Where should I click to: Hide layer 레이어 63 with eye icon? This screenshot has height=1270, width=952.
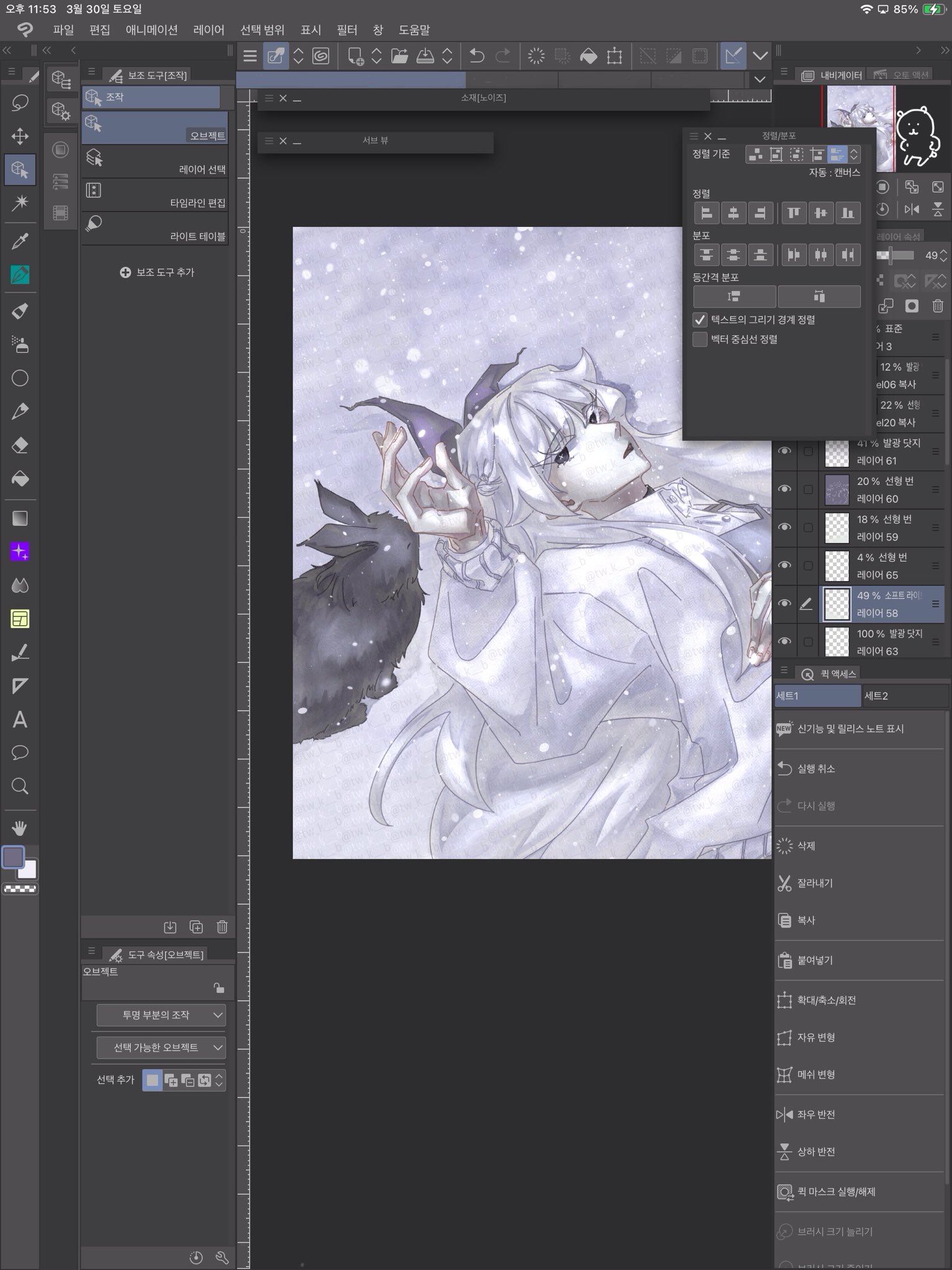785,642
